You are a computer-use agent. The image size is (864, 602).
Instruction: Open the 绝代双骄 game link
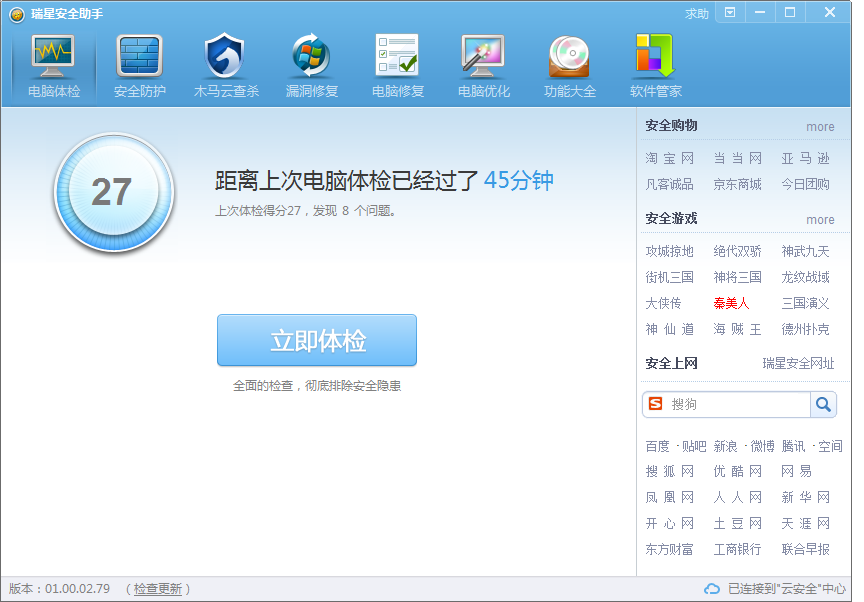(x=737, y=252)
